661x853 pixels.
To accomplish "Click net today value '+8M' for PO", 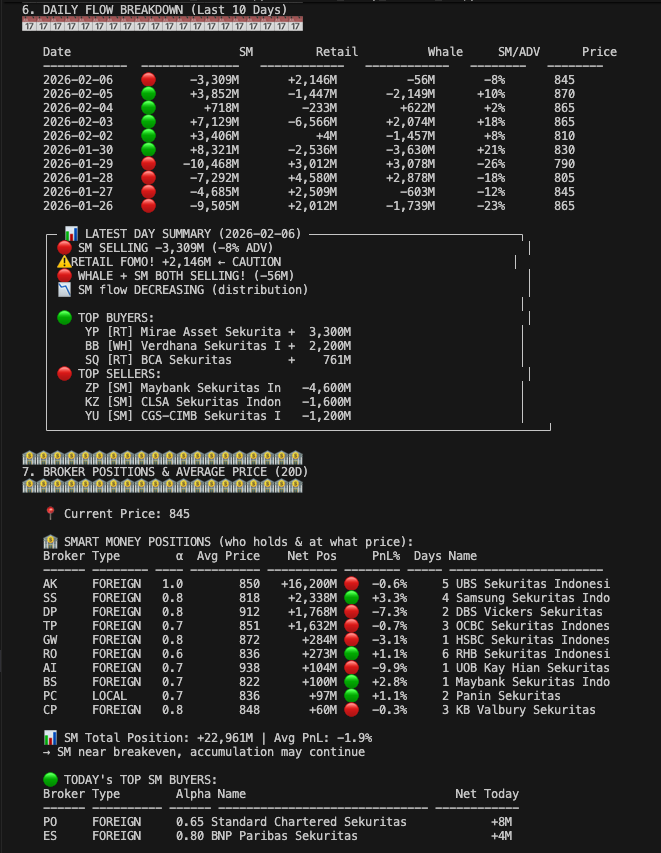I will click(x=501, y=821).
